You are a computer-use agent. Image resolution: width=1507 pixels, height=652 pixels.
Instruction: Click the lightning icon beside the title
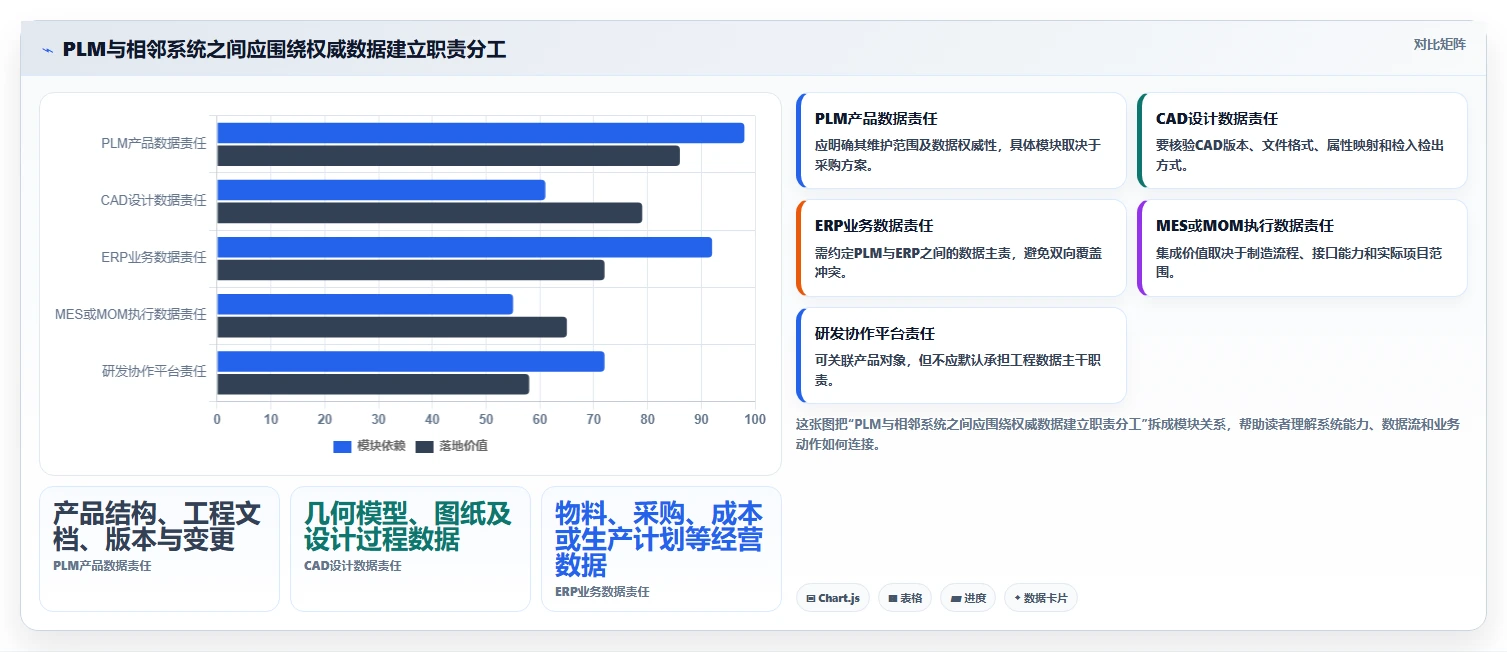[47, 50]
